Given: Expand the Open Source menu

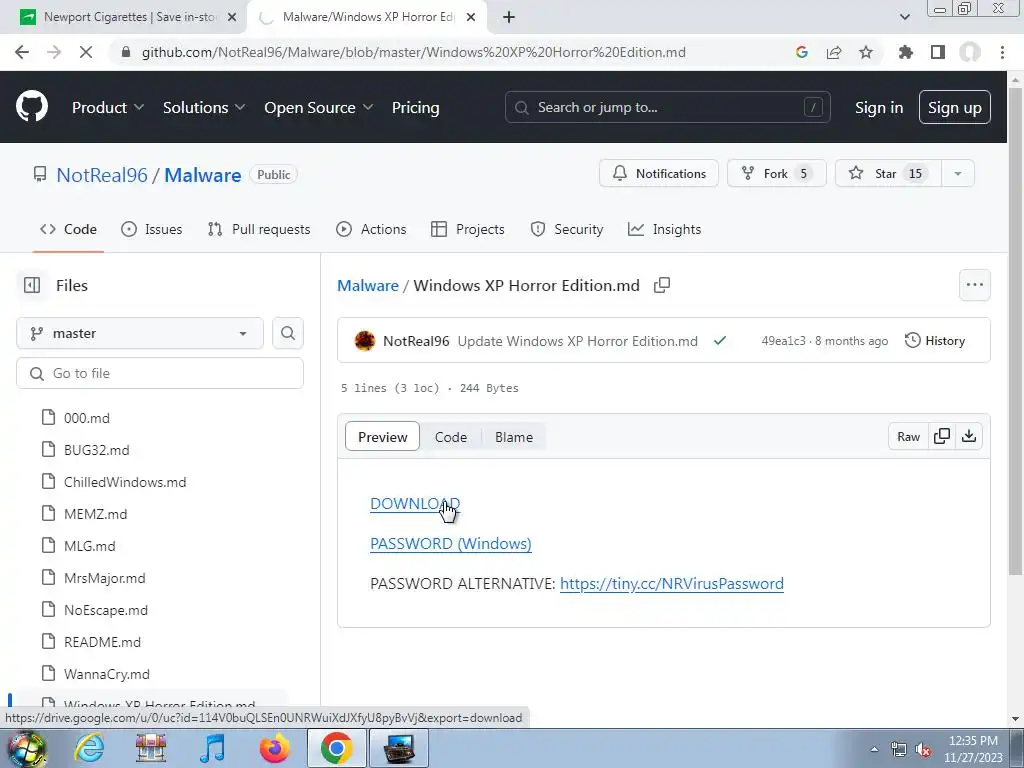Looking at the screenshot, I should click(319, 107).
